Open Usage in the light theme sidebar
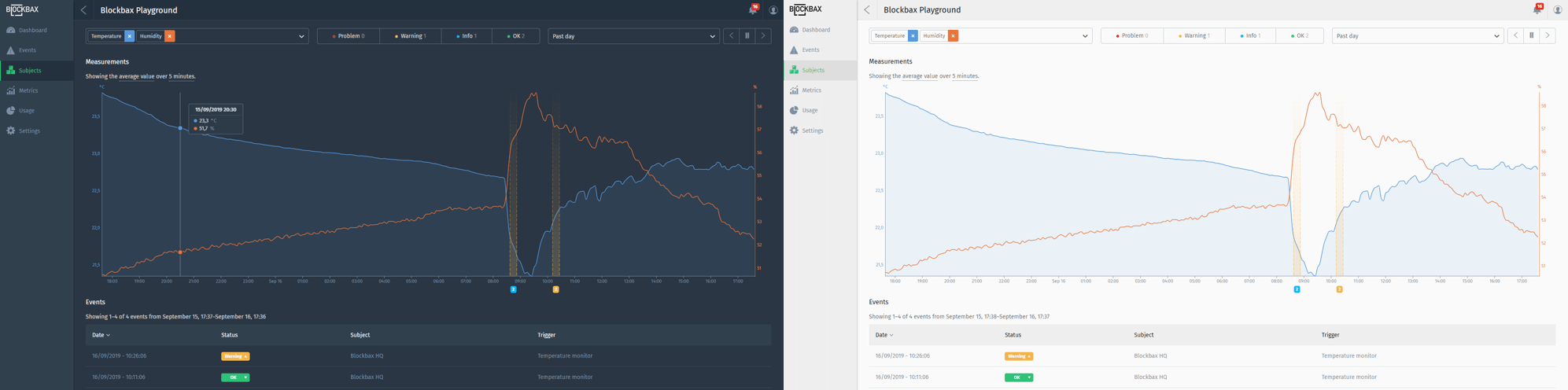The image size is (1568, 390). 809,110
